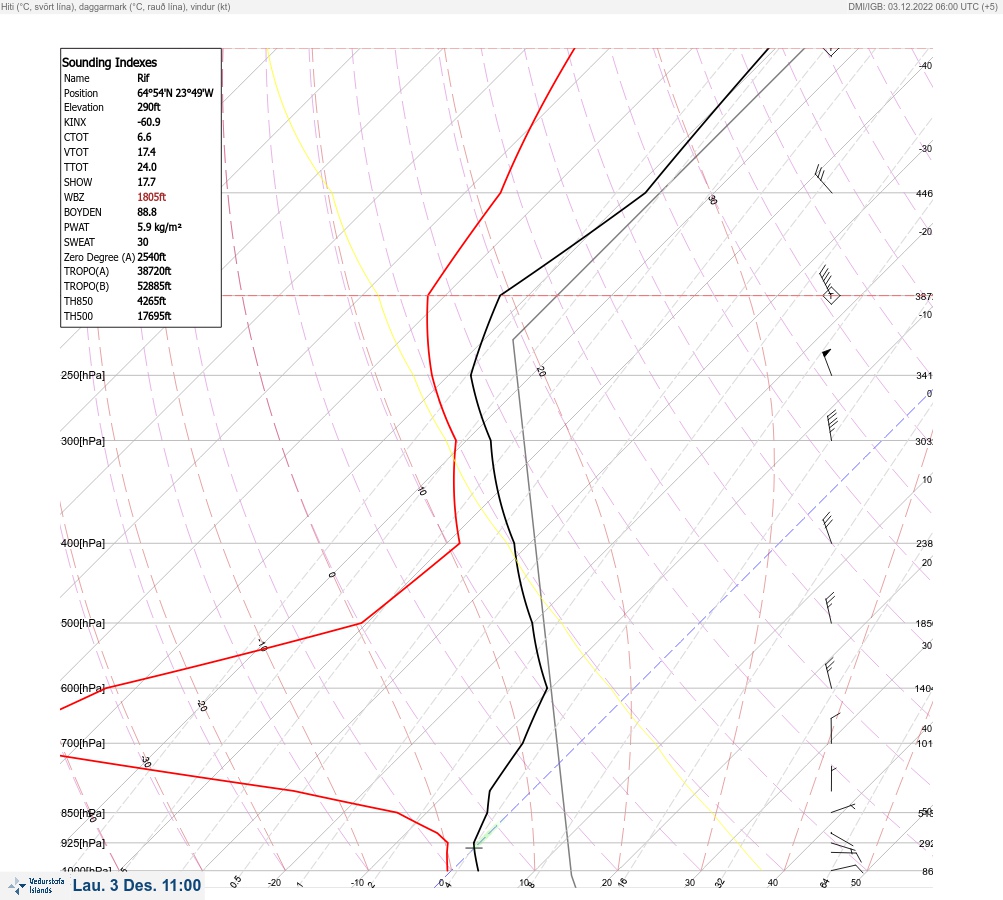Click the wind barb at the 700 hPa level
This screenshot has height=900, width=1003.
(833, 729)
